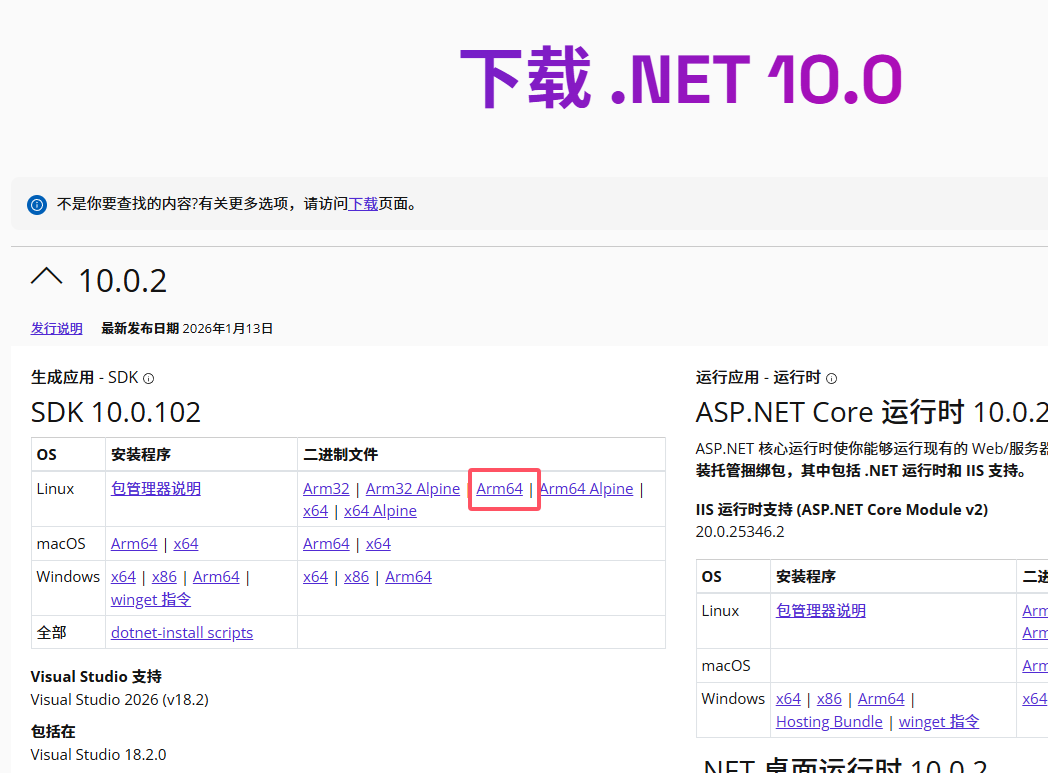This screenshot has width=1048, height=773.
Task: Download macOS Arm64 SDK installer
Action: [x=134, y=543]
